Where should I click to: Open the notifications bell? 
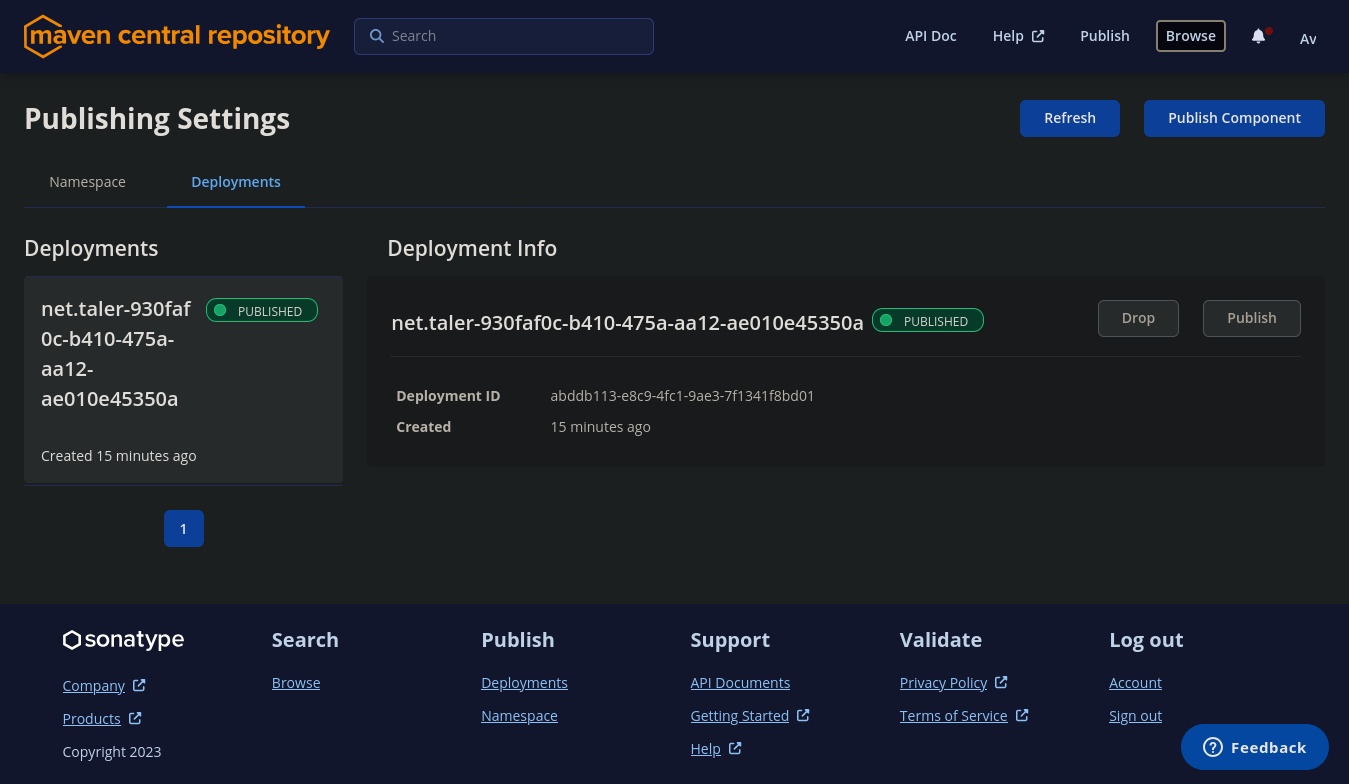1259,36
